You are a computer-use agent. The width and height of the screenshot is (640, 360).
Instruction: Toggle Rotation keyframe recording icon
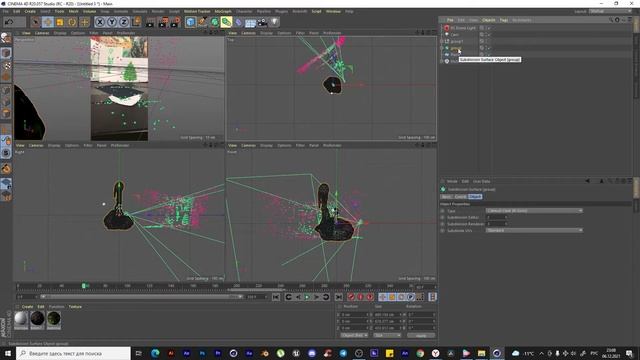(x=402, y=297)
